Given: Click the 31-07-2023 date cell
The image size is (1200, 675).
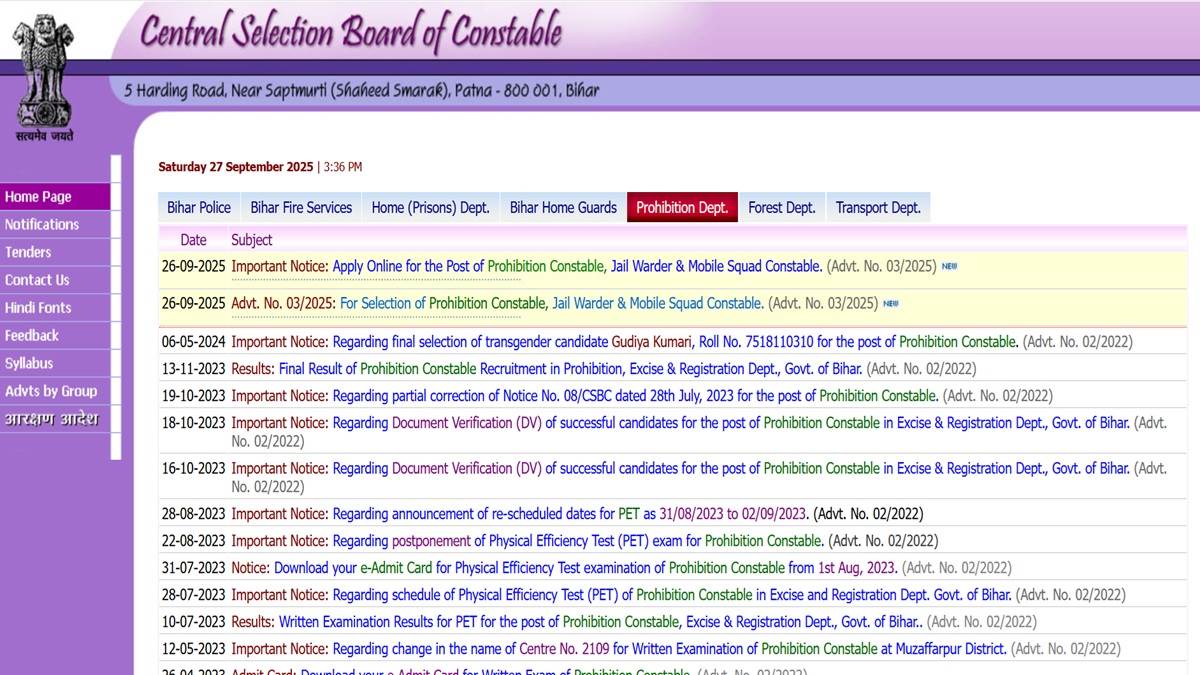Looking at the screenshot, I should pyautogui.click(x=194, y=568).
